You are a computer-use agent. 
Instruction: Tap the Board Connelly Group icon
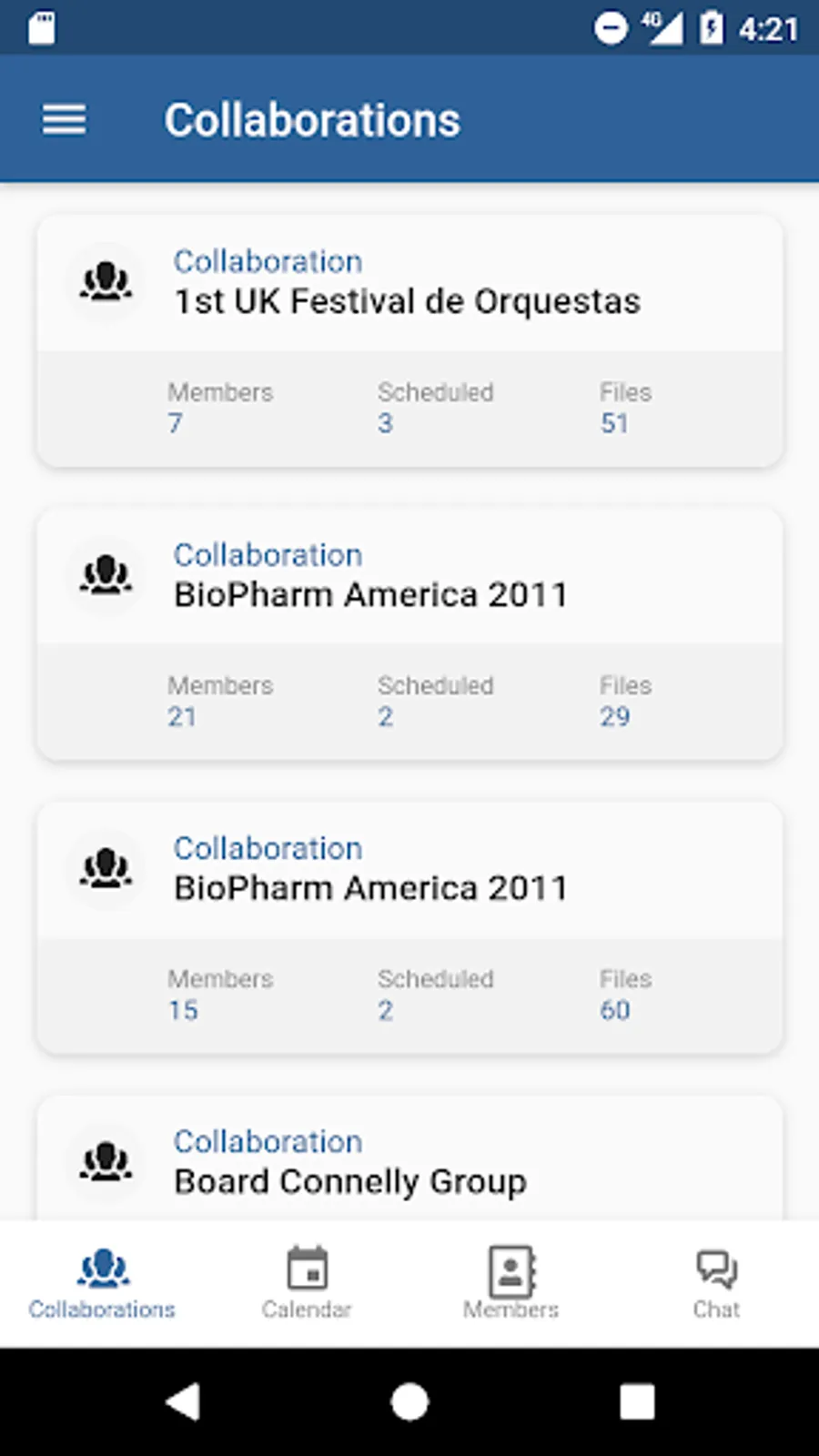point(106,1162)
